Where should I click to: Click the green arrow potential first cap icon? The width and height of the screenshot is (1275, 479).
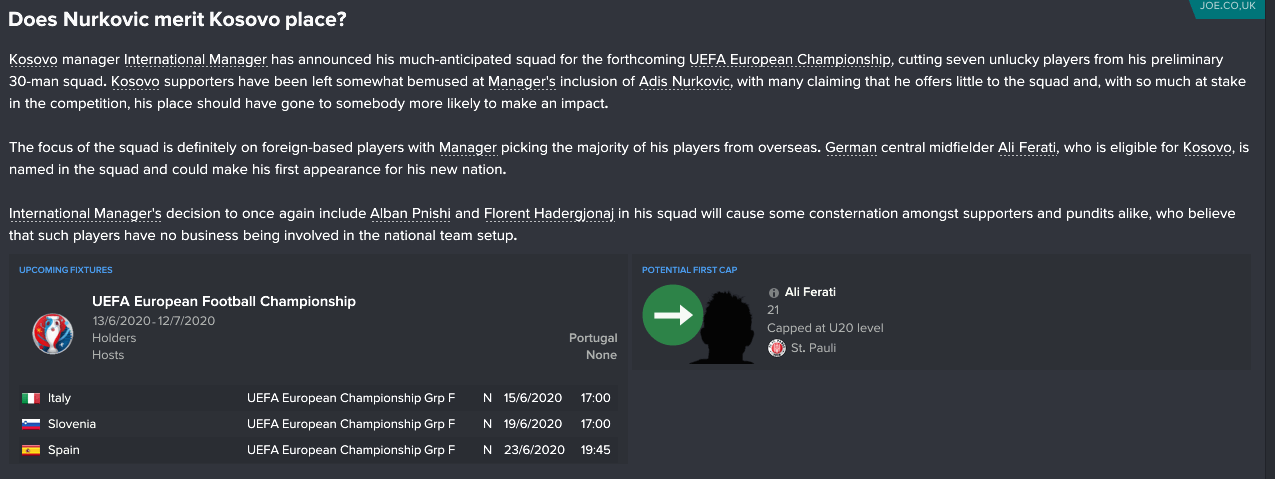672,315
